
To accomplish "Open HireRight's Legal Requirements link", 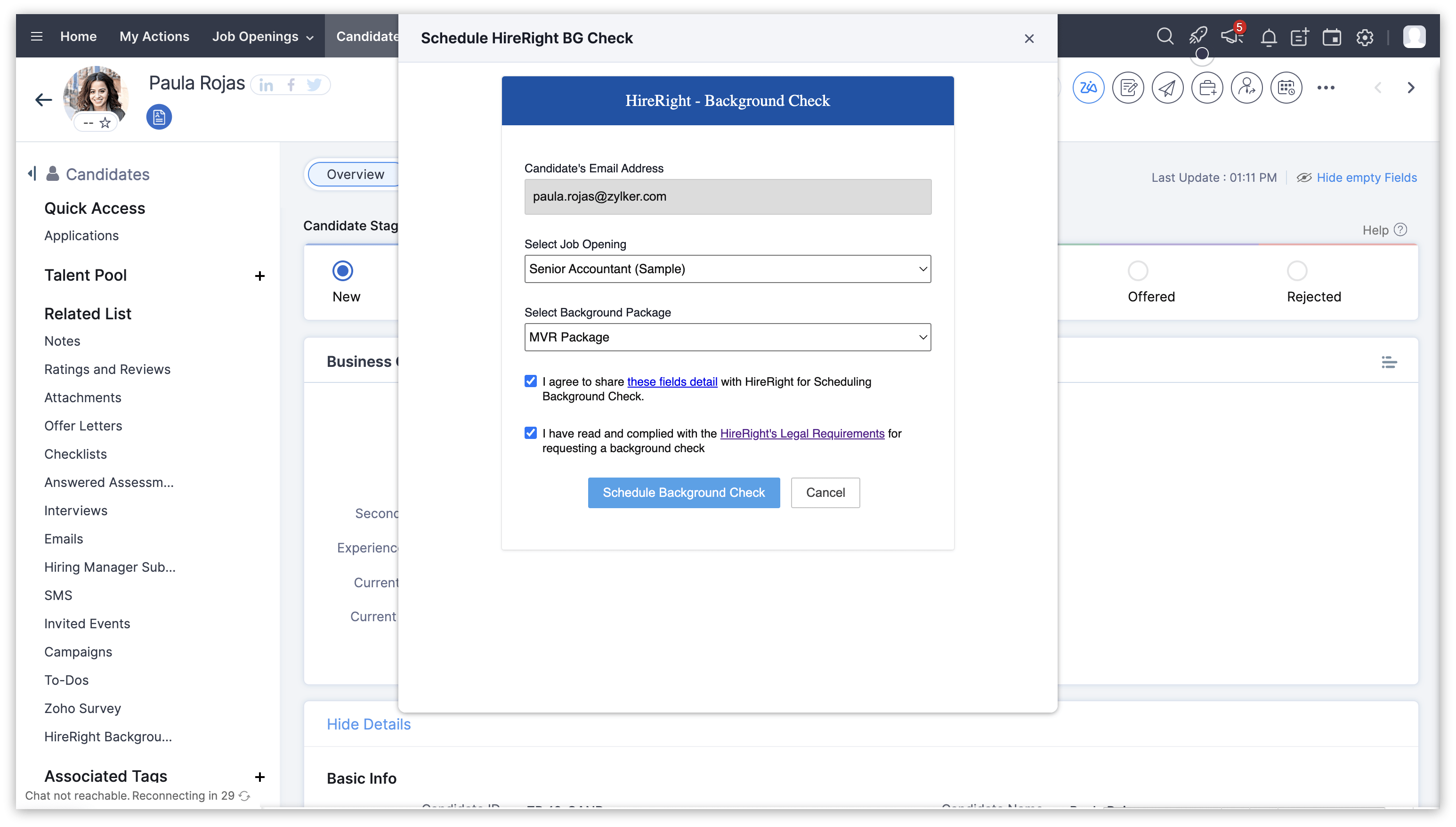I will (802, 433).
